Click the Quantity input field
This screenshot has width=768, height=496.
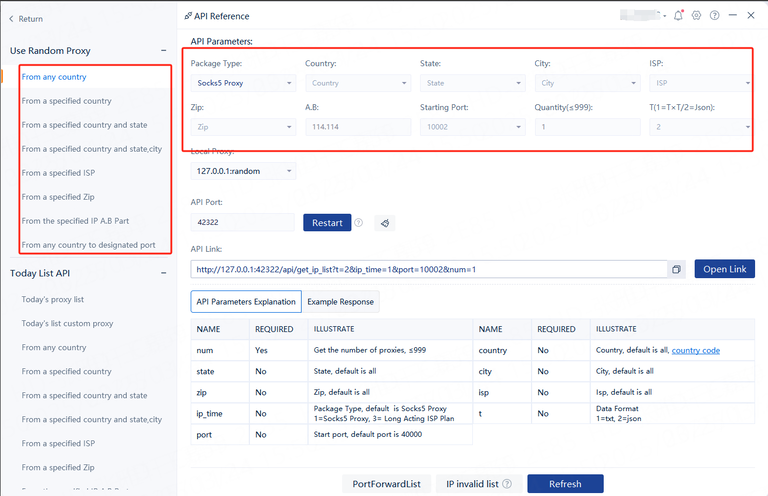click(587, 127)
